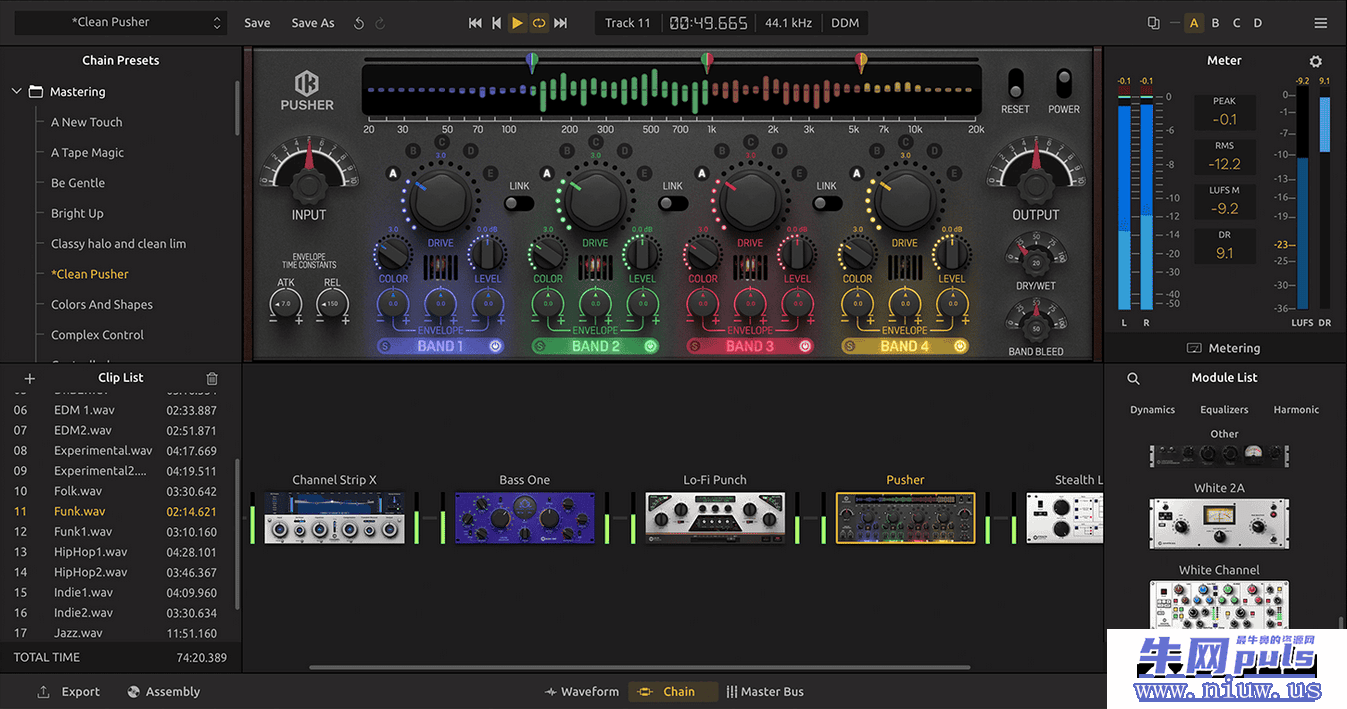Toggle Band 3 power icon
The image size is (1347, 709).
805,346
